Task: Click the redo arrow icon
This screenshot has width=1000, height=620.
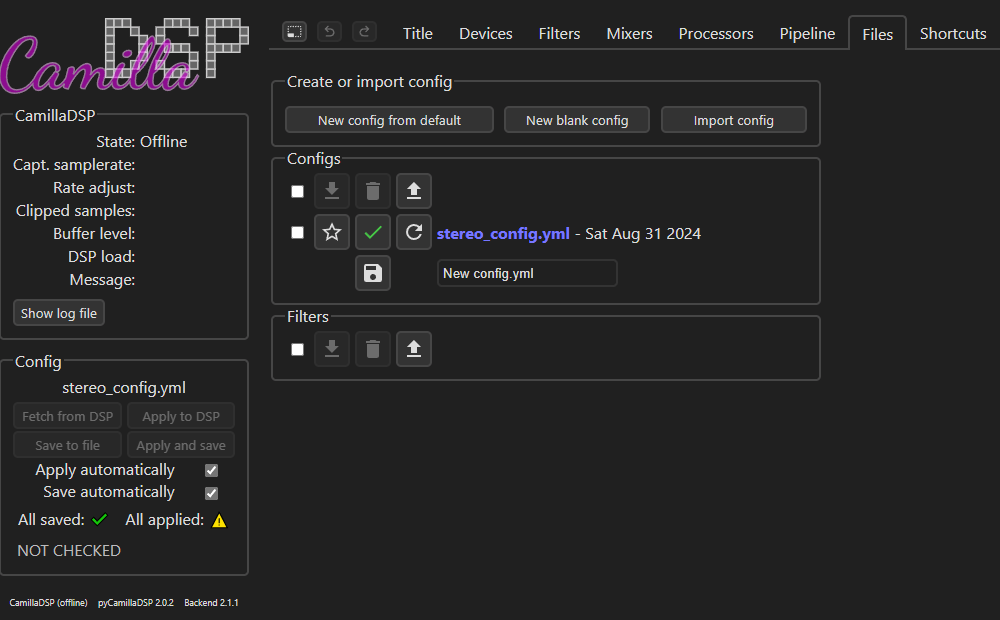Action: click(x=364, y=31)
